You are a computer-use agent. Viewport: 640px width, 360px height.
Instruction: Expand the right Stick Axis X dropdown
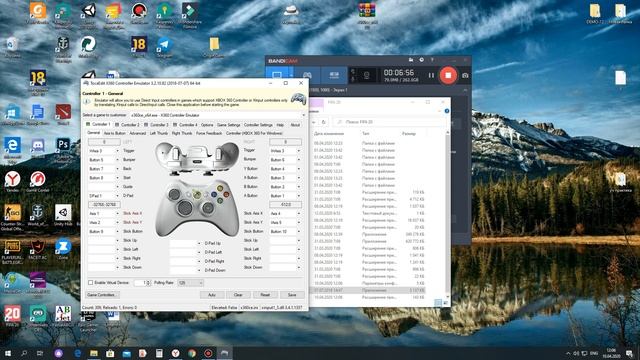point(299,213)
